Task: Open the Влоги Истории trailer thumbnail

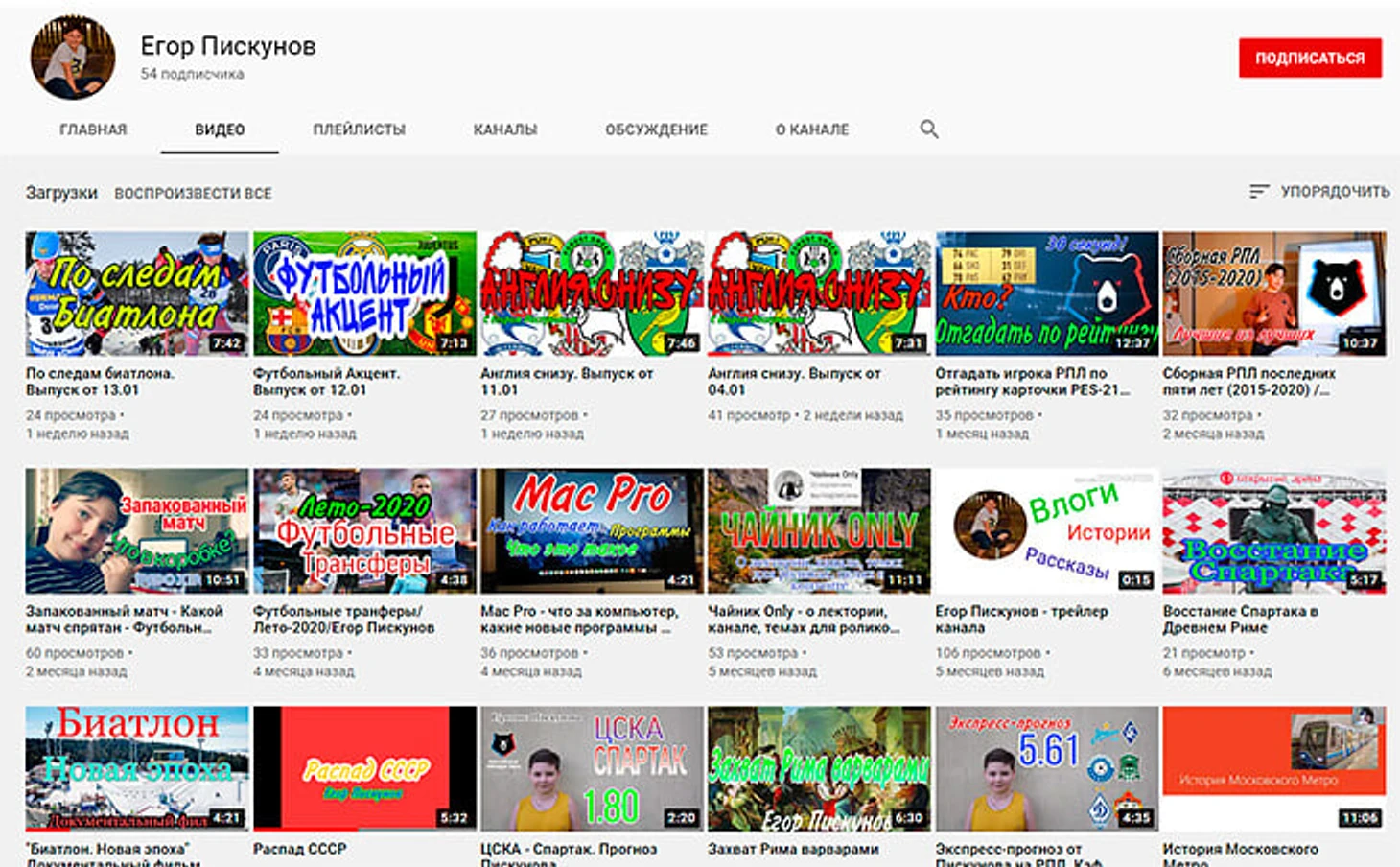Action: [x=1046, y=530]
